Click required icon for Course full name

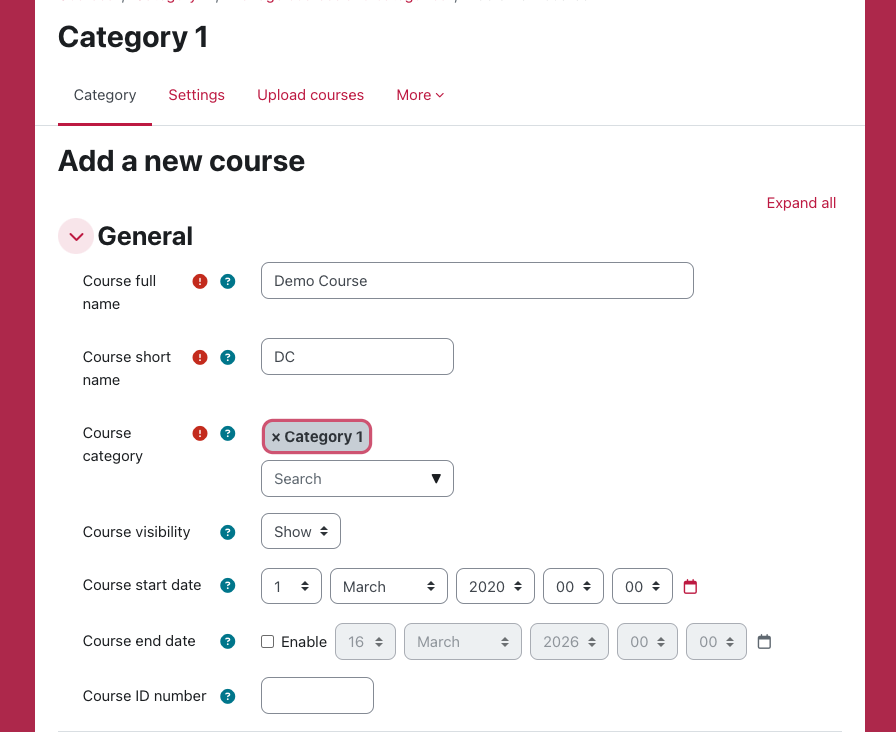(199, 281)
